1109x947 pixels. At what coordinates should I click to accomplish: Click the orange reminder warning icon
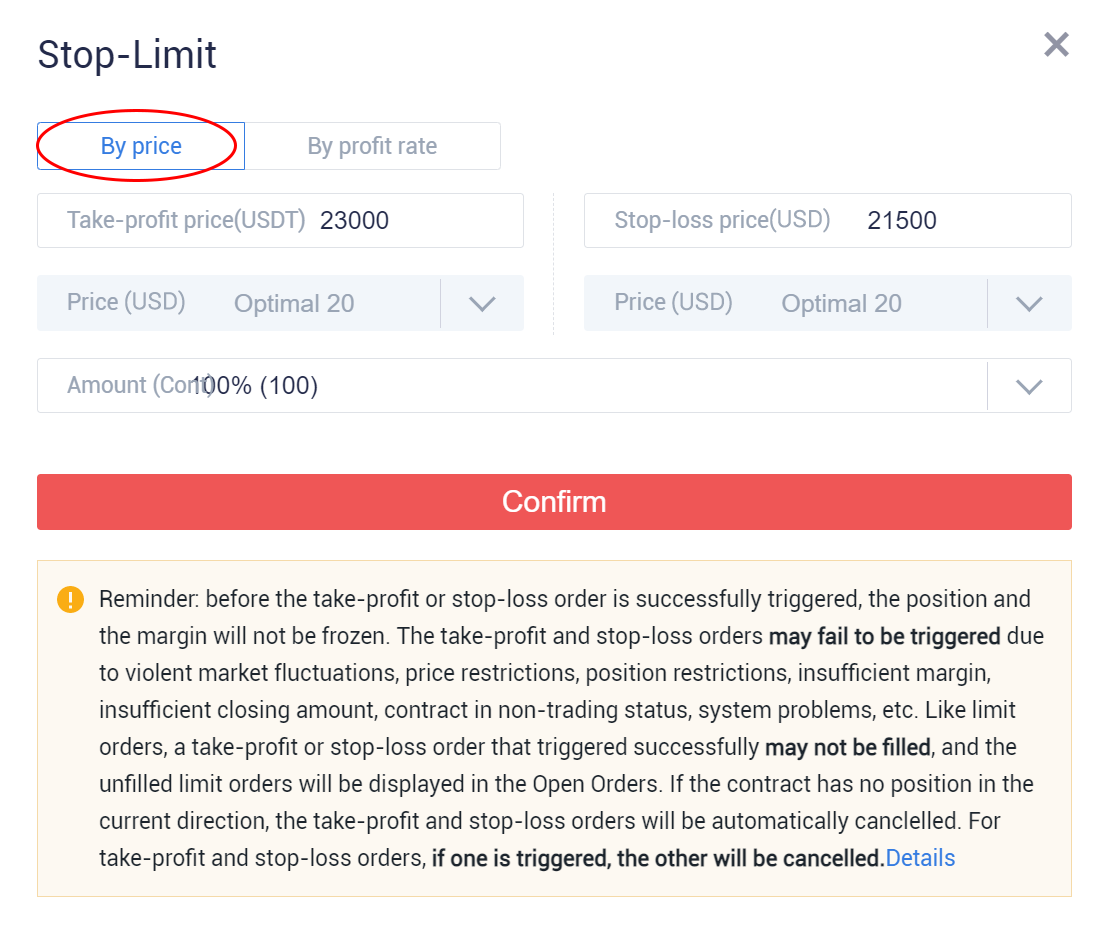70,599
